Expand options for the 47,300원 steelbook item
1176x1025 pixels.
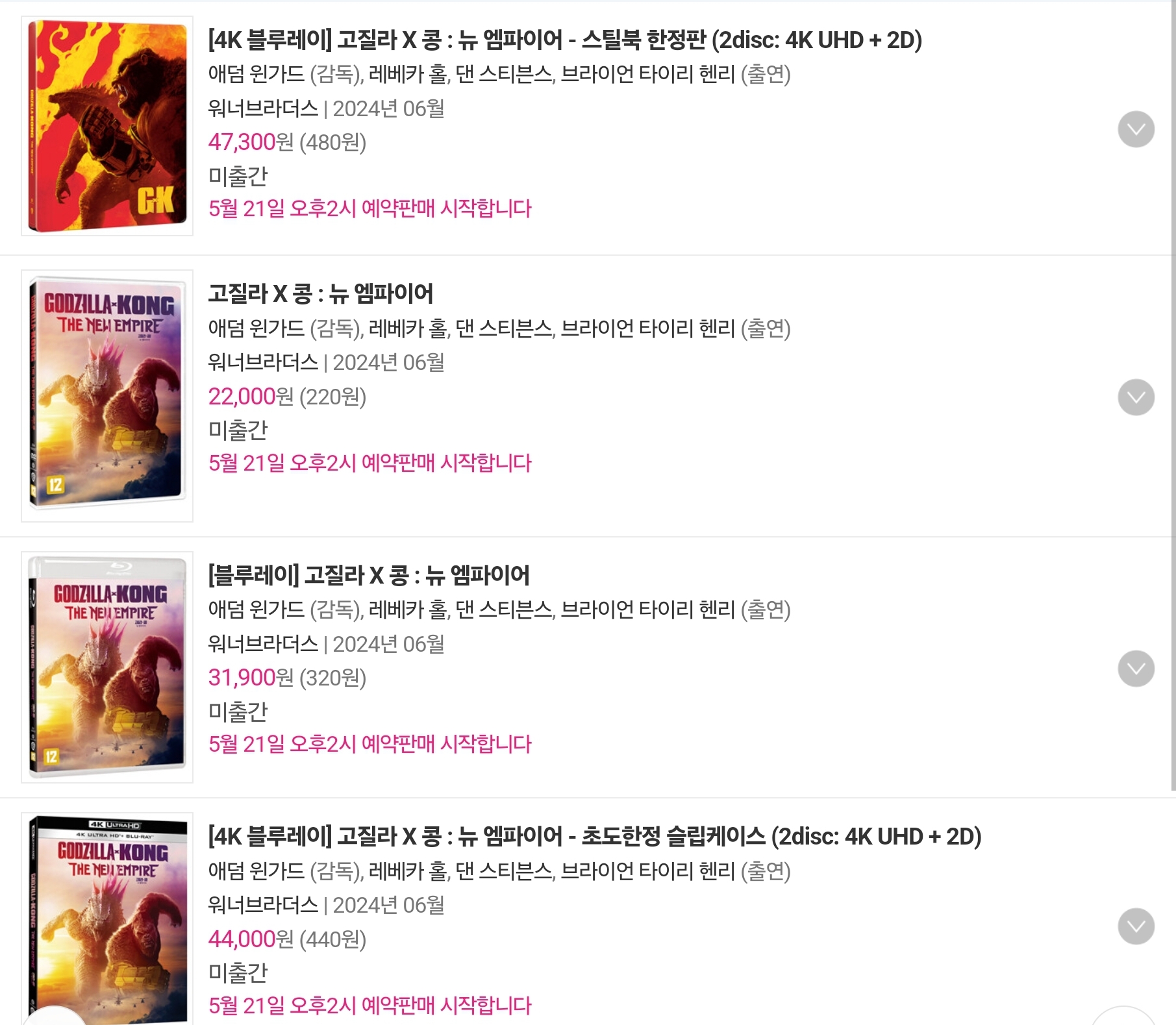click(1136, 129)
